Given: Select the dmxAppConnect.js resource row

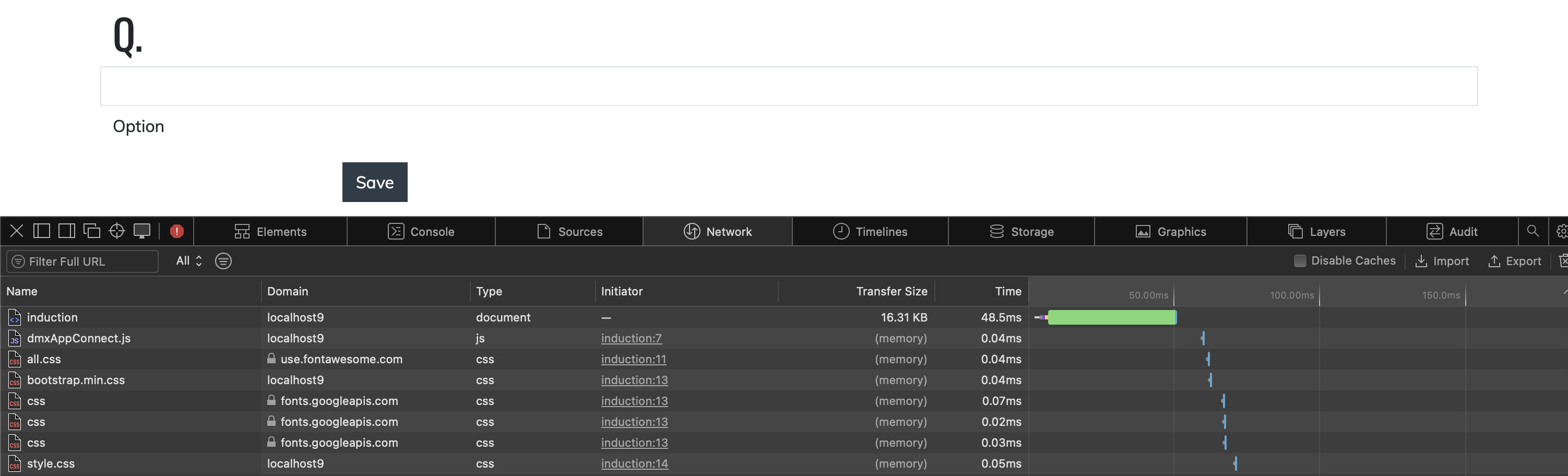Looking at the screenshot, I should pyautogui.click(x=784, y=338).
